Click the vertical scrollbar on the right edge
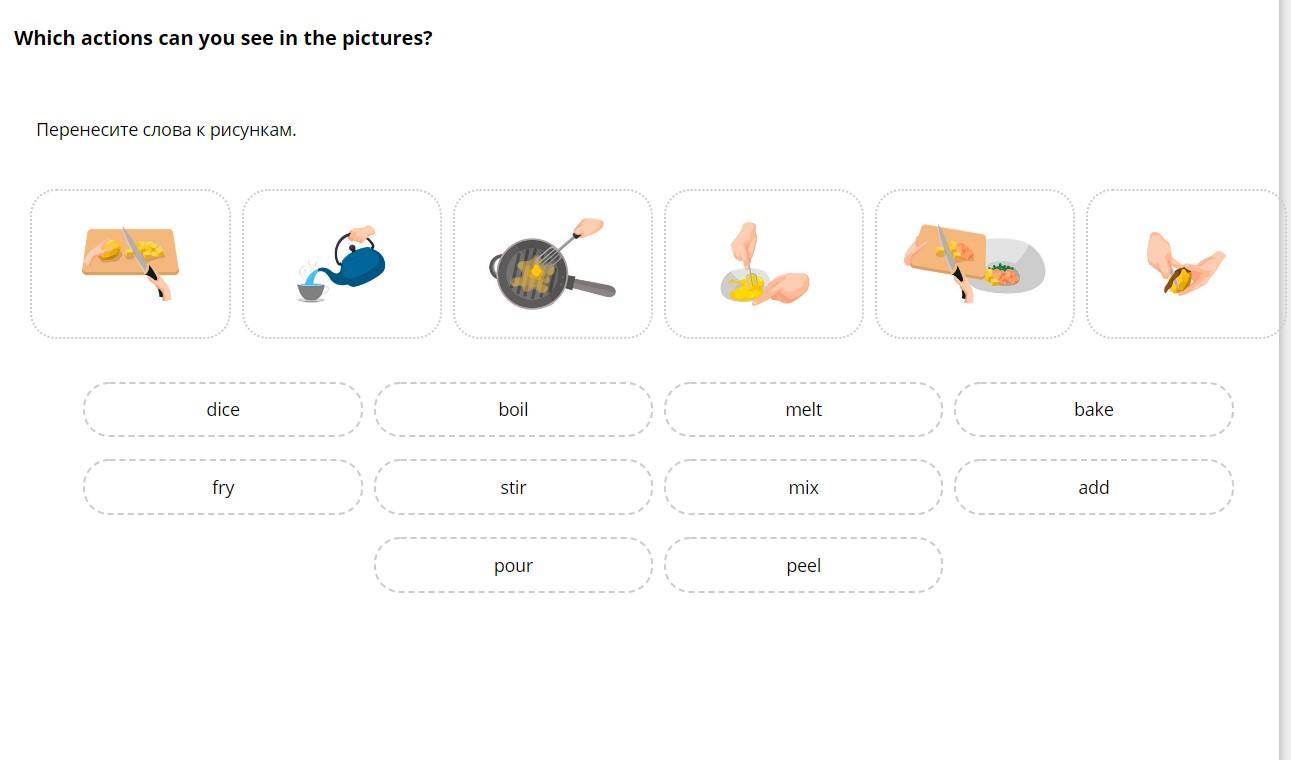The width and height of the screenshot is (1291, 760). coord(1285,380)
